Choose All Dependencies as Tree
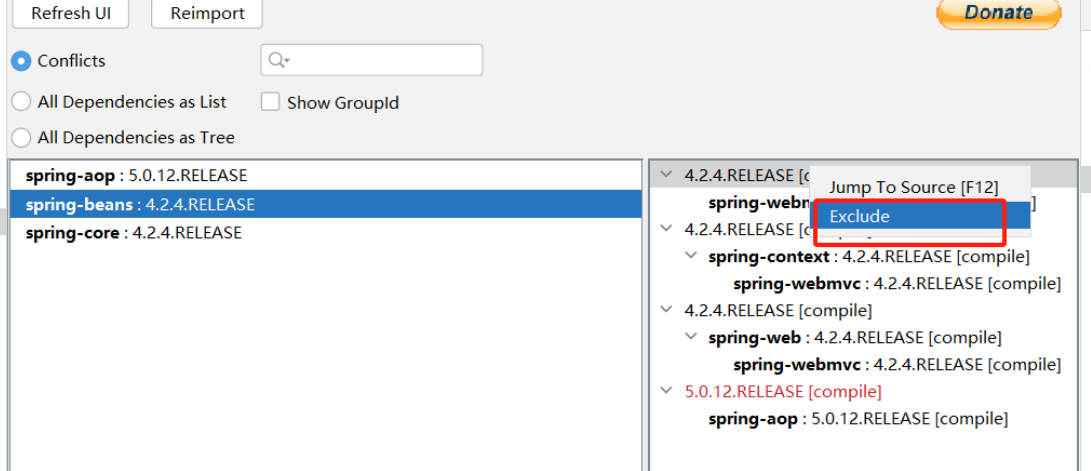This screenshot has height=471, width=1091. point(21,138)
